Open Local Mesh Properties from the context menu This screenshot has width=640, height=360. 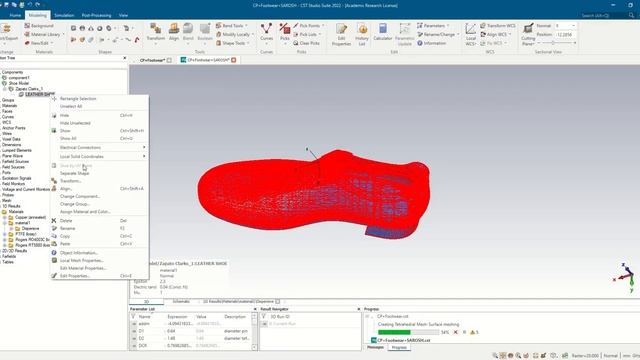[x=99, y=260]
